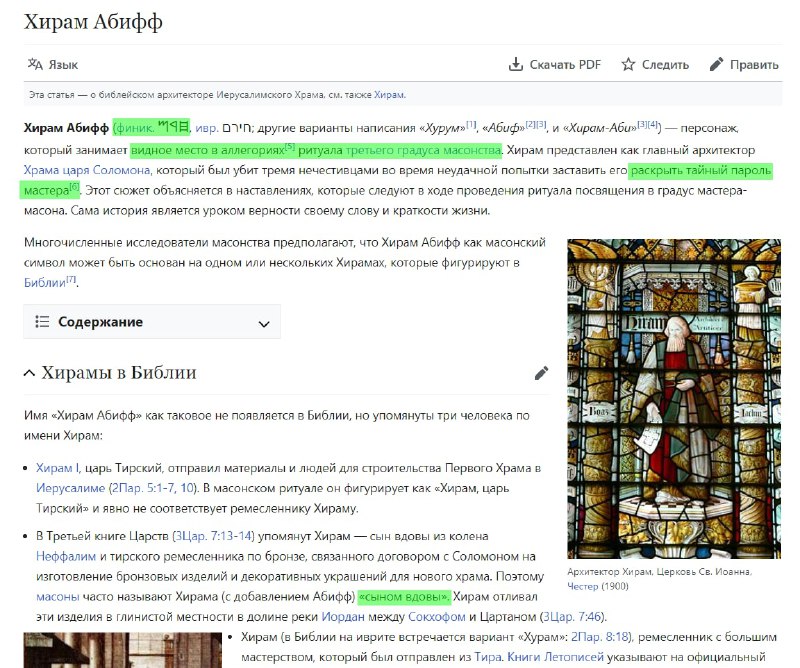Open reference [4] after «Хирам-Аби»

(653, 124)
